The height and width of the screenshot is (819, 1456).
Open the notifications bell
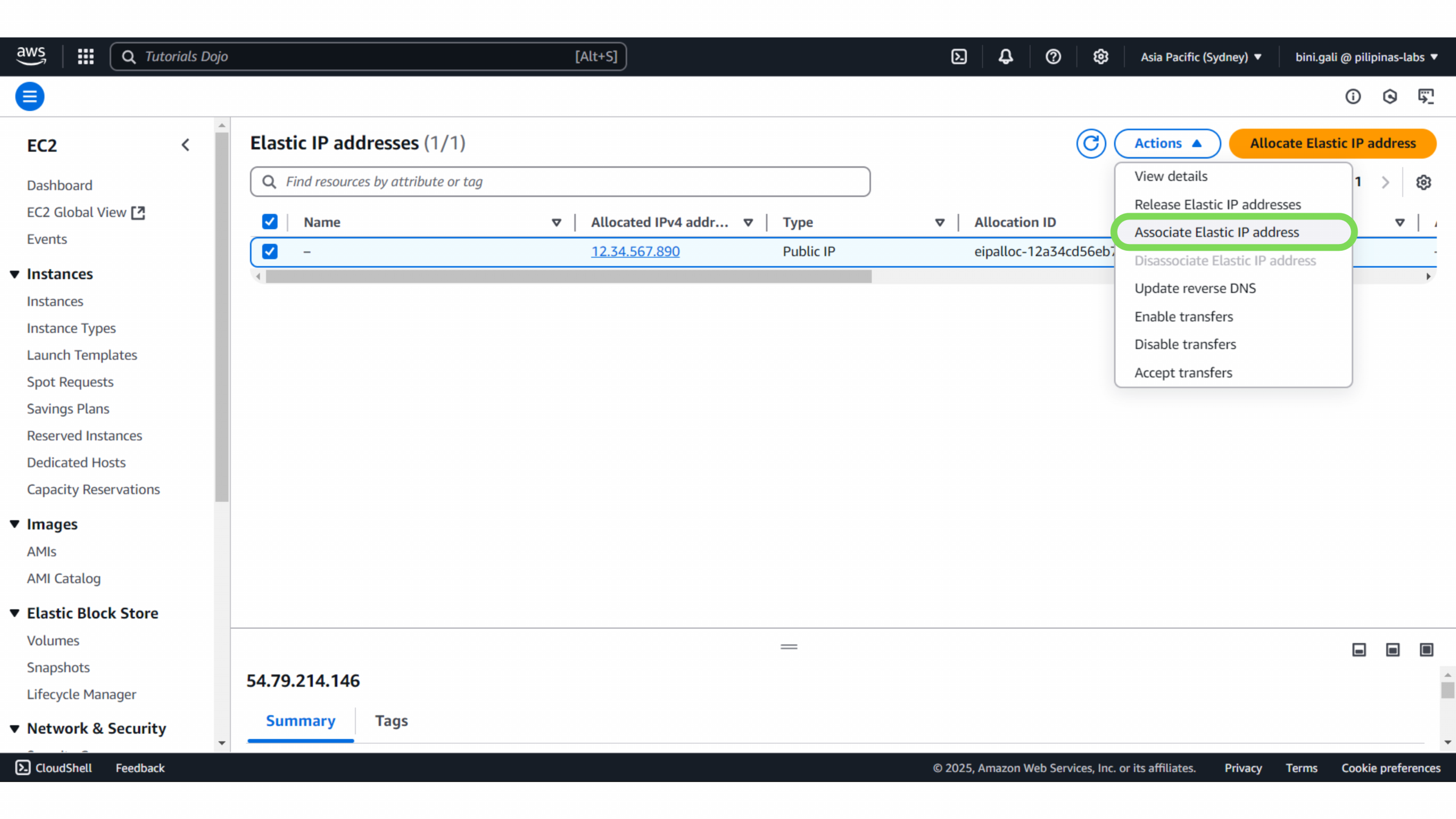[x=1006, y=56]
